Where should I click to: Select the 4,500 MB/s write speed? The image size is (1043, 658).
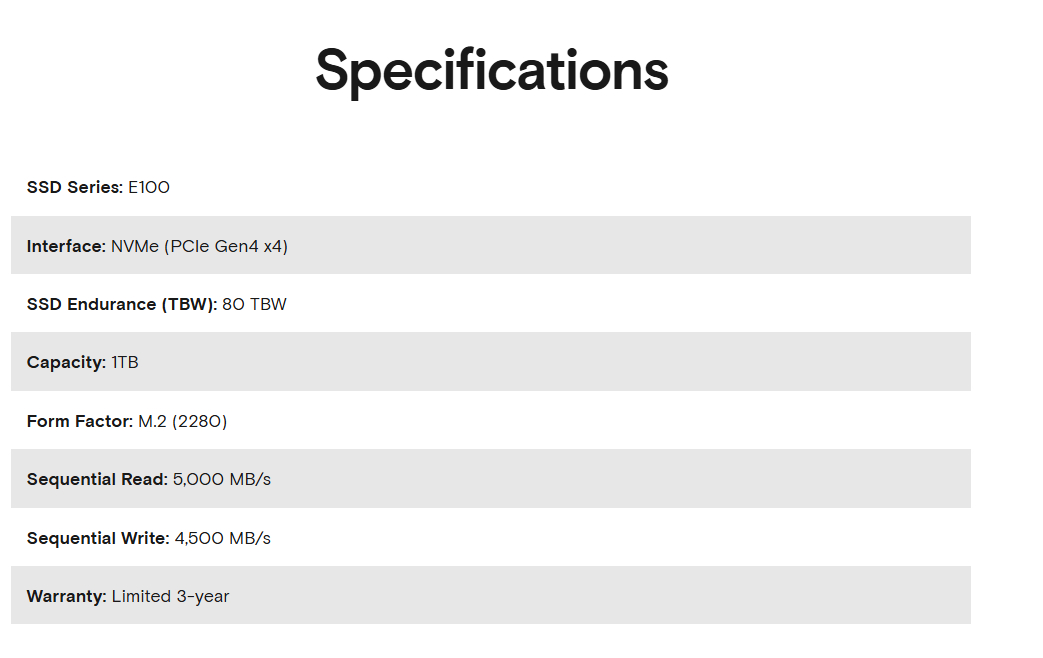tap(223, 538)
